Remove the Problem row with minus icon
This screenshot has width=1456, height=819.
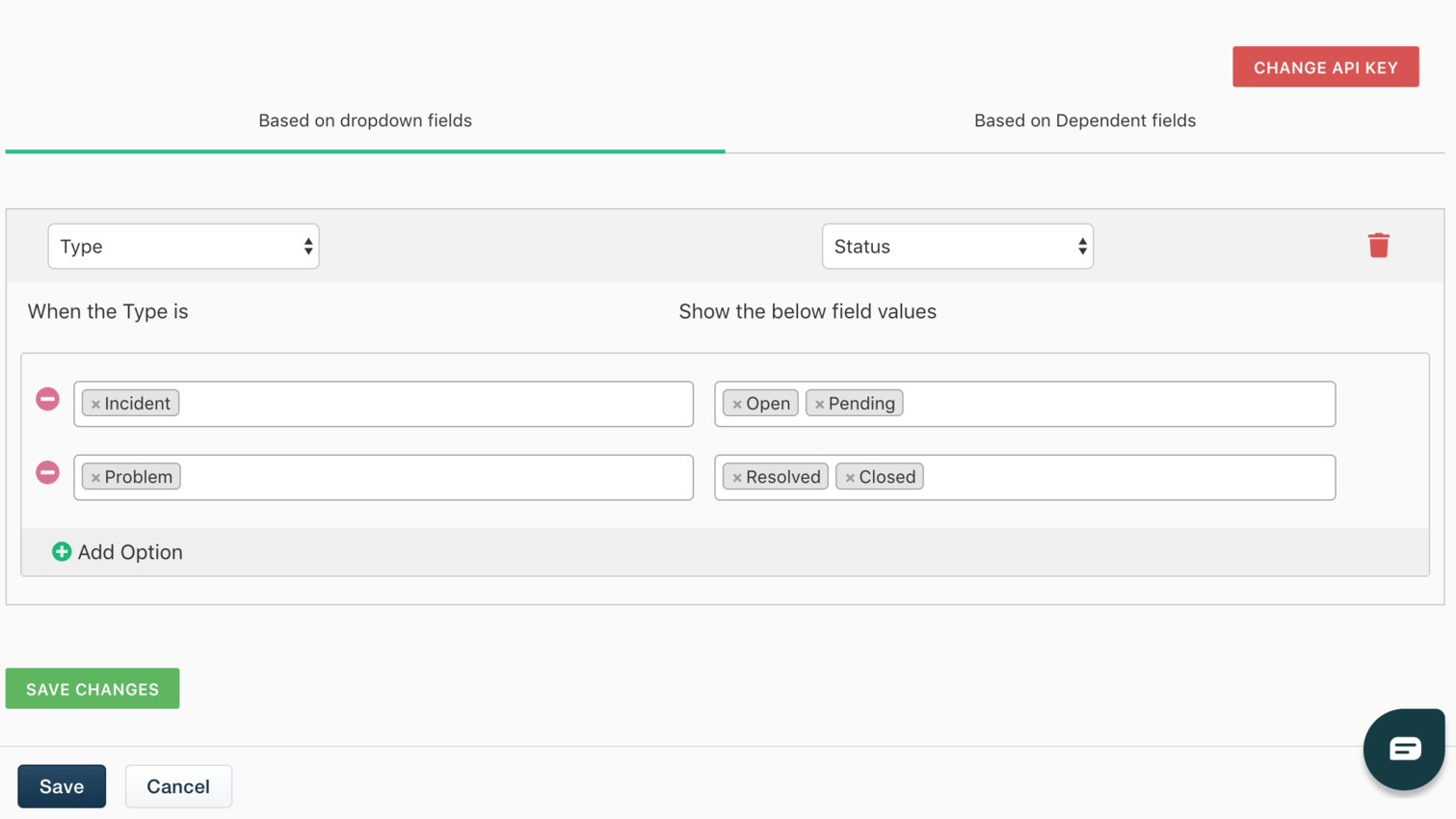[47, 472]
